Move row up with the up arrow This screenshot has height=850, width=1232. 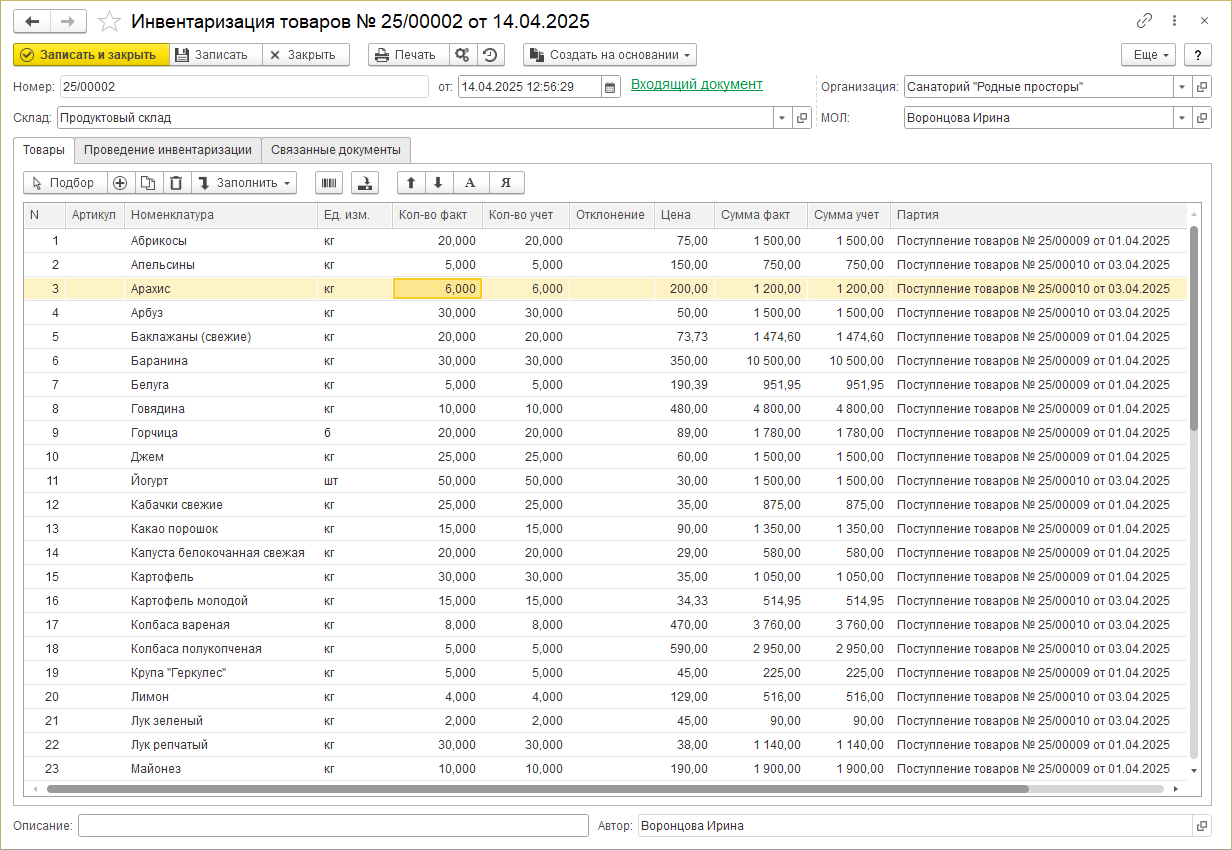pyautogui.click(x=411, y=183)
